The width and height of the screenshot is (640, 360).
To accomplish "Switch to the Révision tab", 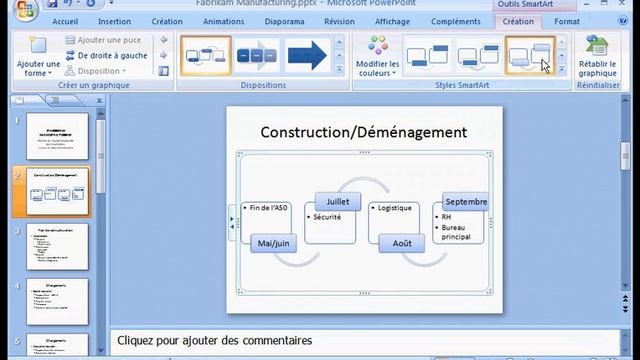I will pyautogui.click(x=339, y=22).
